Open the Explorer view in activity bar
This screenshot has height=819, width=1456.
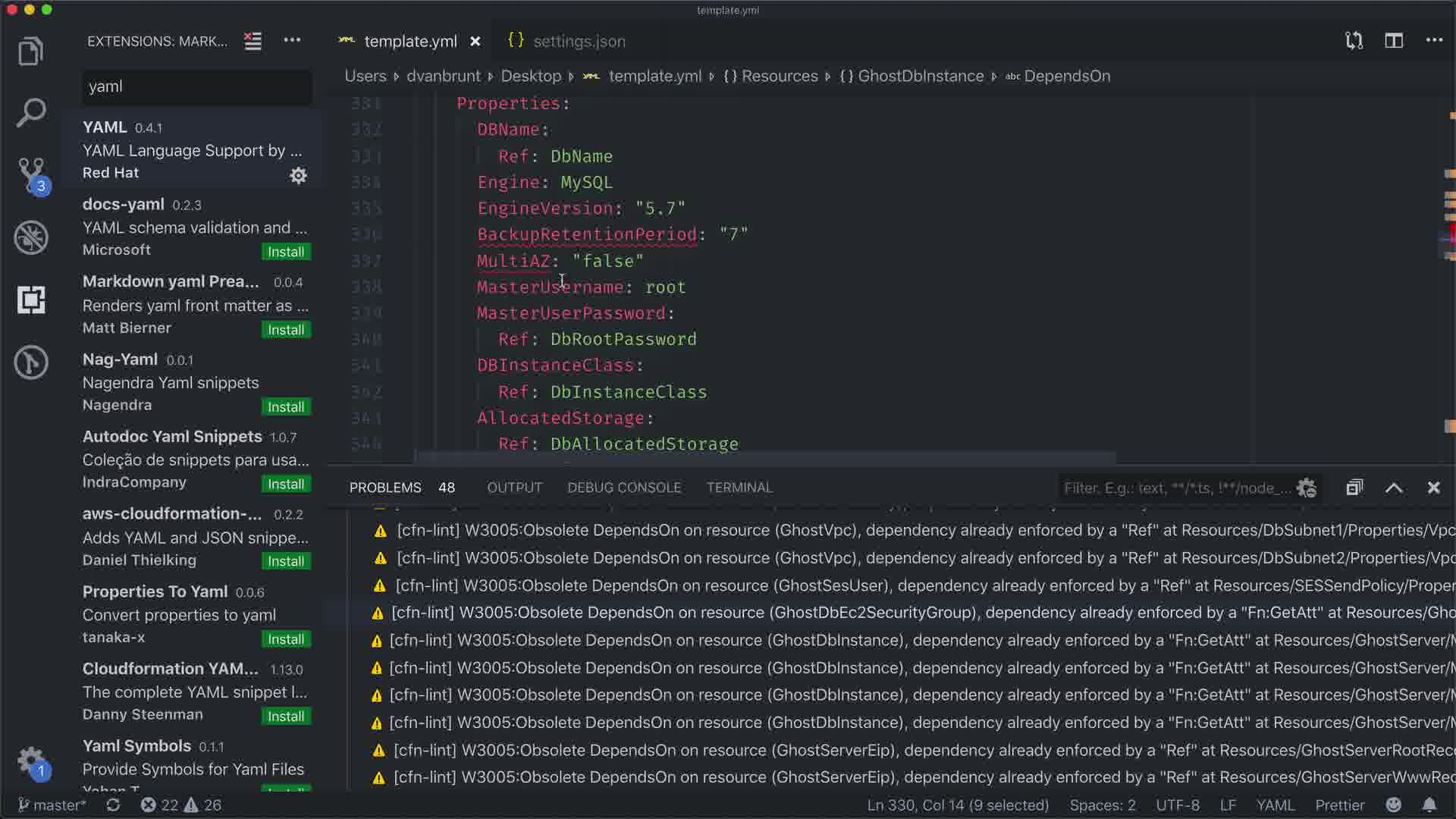click(x=31, y=52)
